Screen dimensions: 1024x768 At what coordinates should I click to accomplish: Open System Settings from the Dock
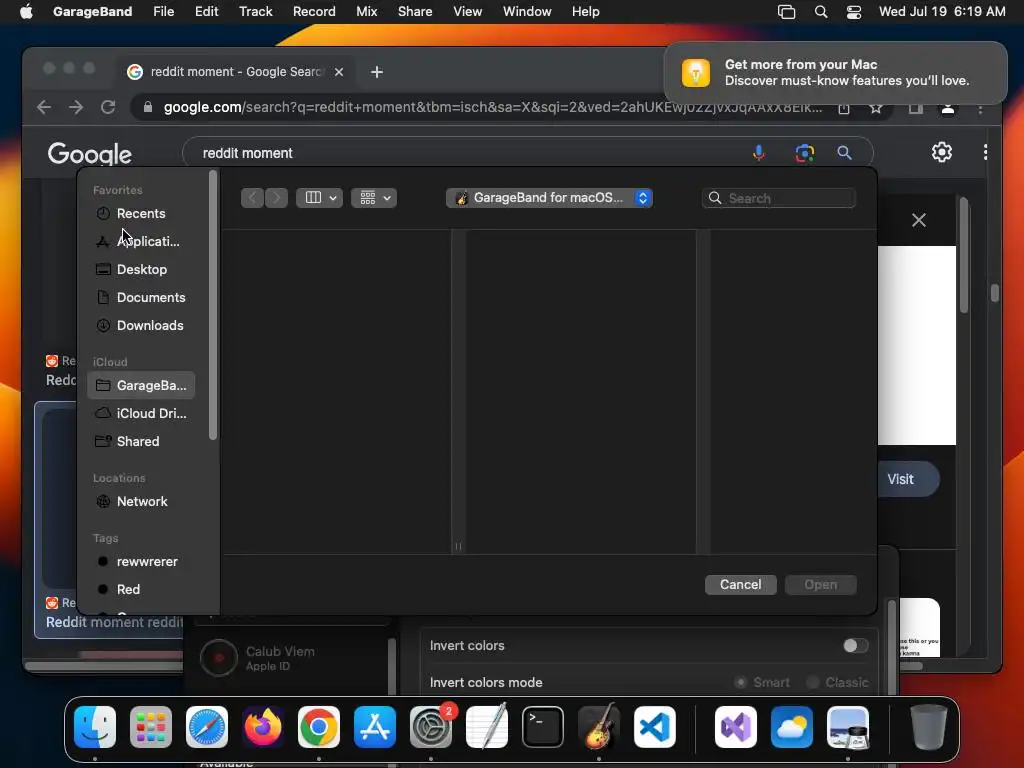click(x=431, y=727)
